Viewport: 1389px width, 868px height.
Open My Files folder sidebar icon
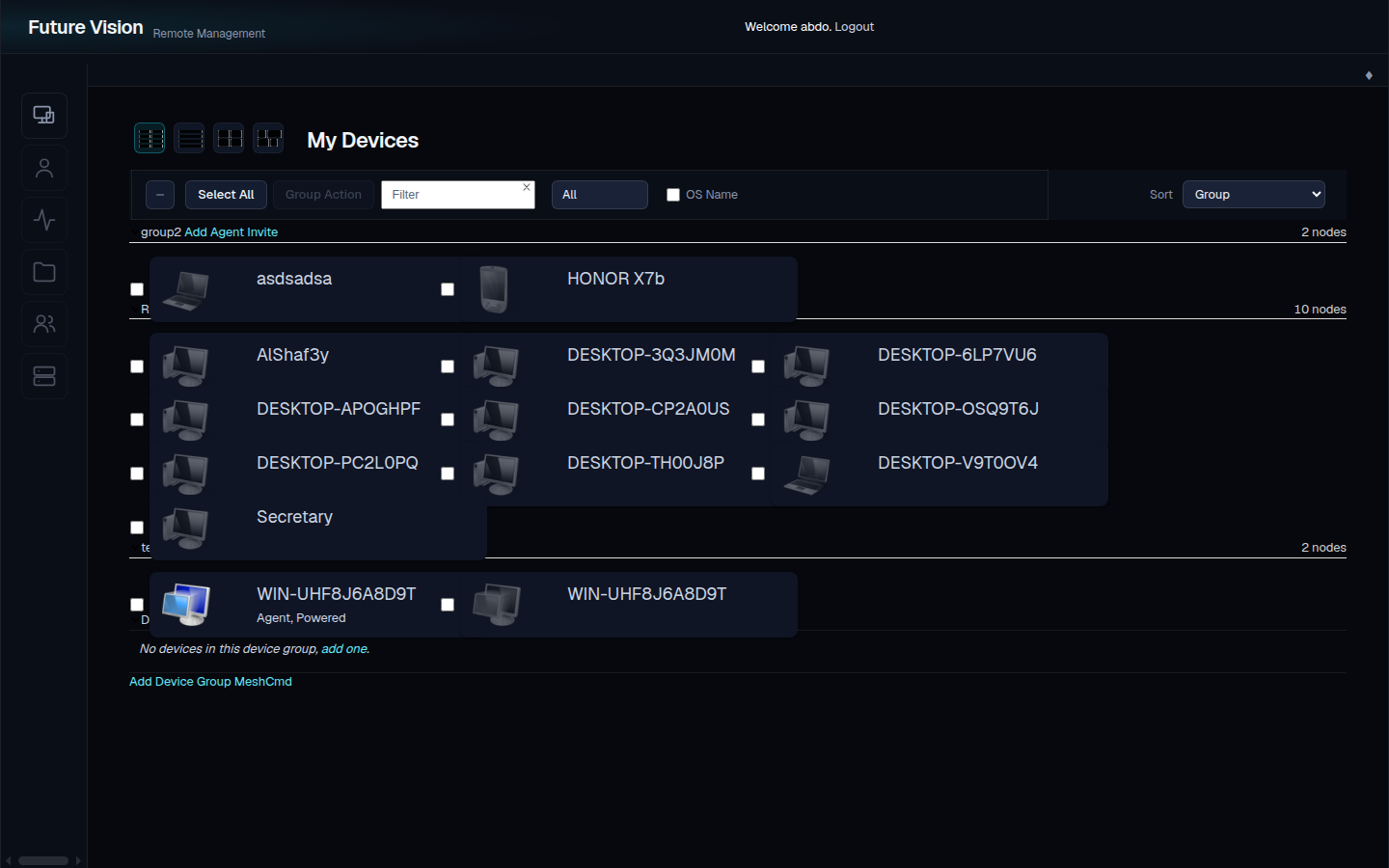pos(44,272)
